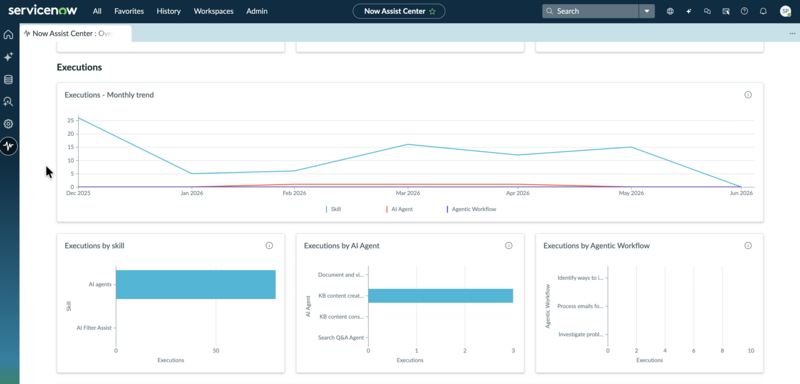Open the database stack icon in sidebar

pyautogui.click(x=8, y=80)
